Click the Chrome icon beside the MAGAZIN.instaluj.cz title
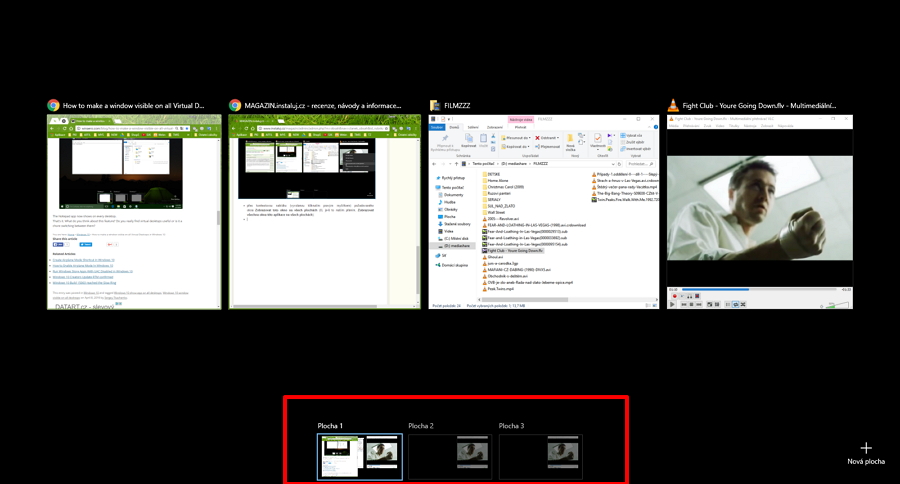The height and width of the screenshot is (484, 900). click(235, 105)
